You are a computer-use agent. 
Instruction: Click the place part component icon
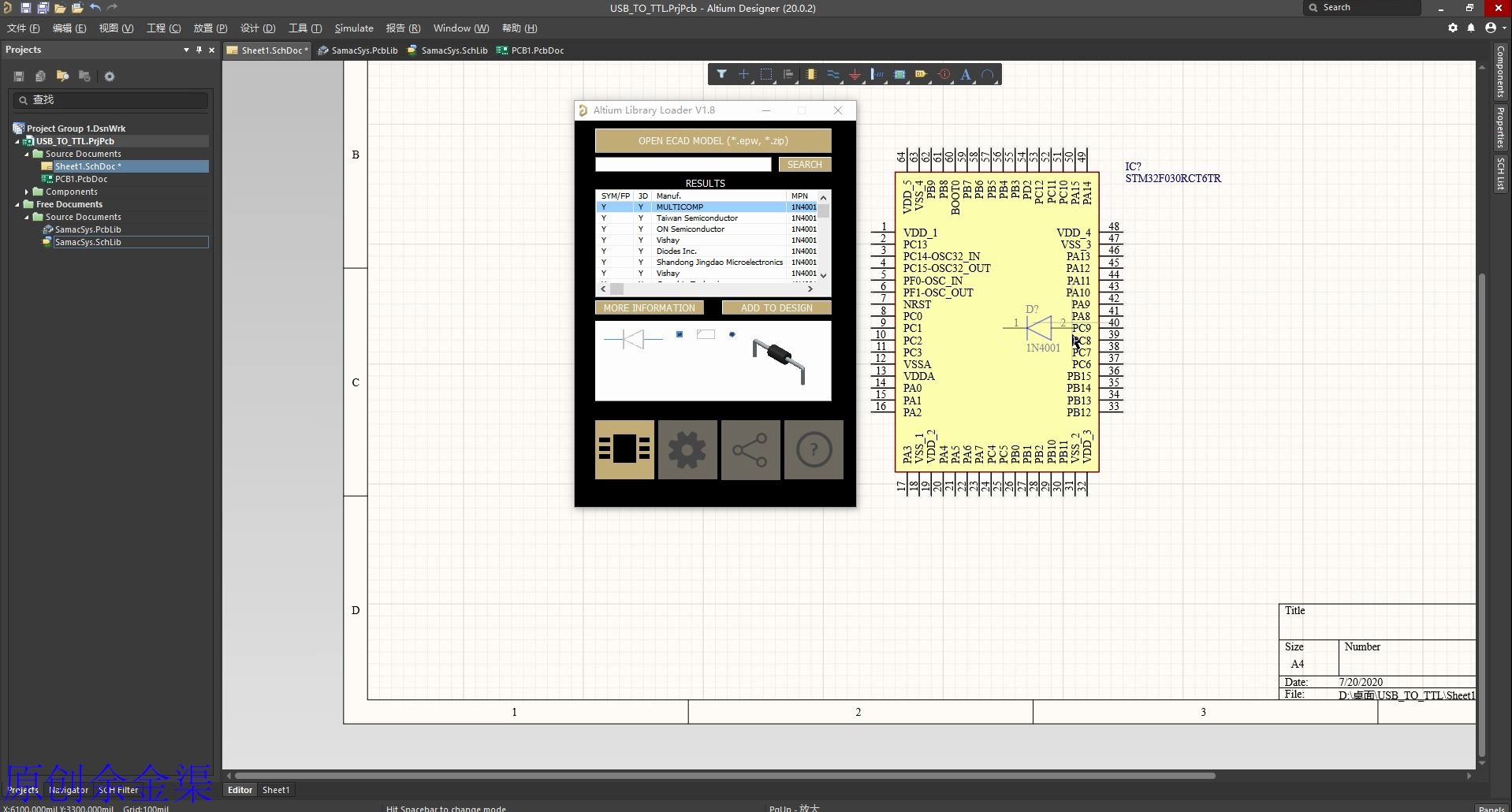click(x=810, y=74)
